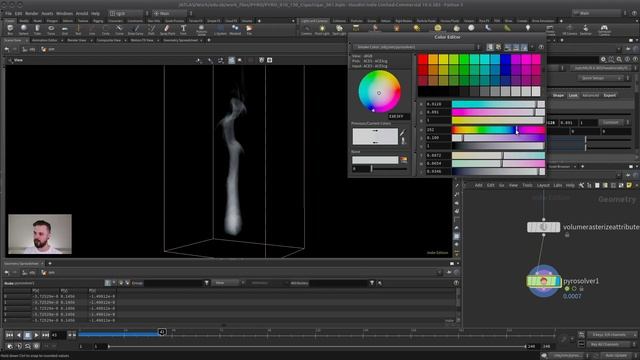Open the keys and channels dropdown
This screenshot has width=640, height=360.
pyautogui.click(x=611, y=335)
